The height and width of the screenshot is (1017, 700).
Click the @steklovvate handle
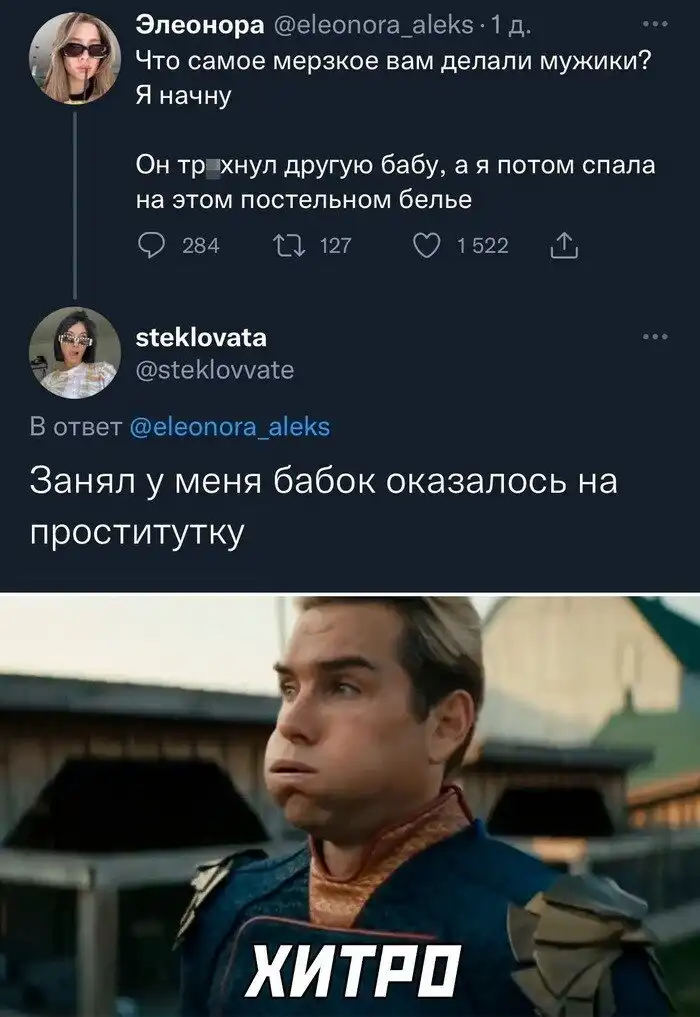[215, 370]
